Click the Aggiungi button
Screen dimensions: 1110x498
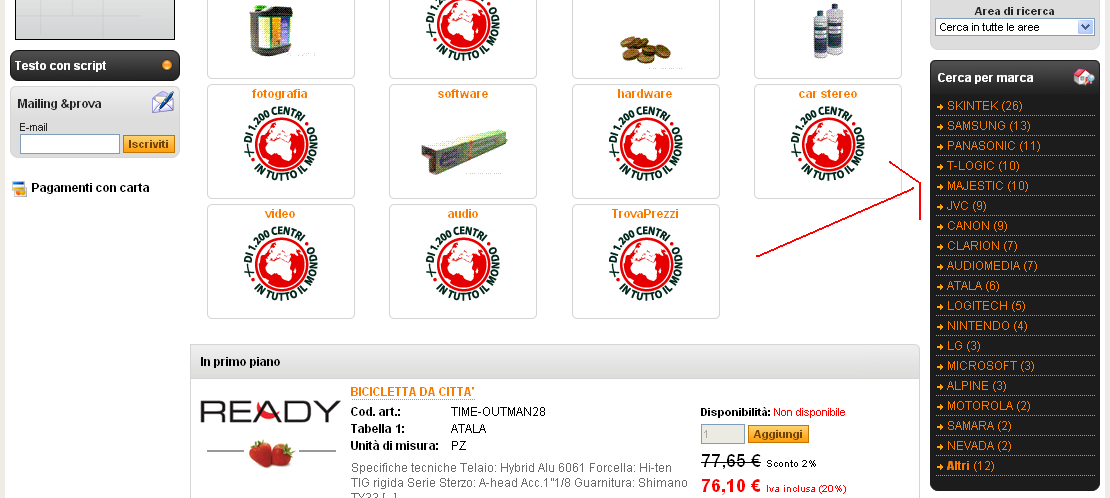(778, 434)
